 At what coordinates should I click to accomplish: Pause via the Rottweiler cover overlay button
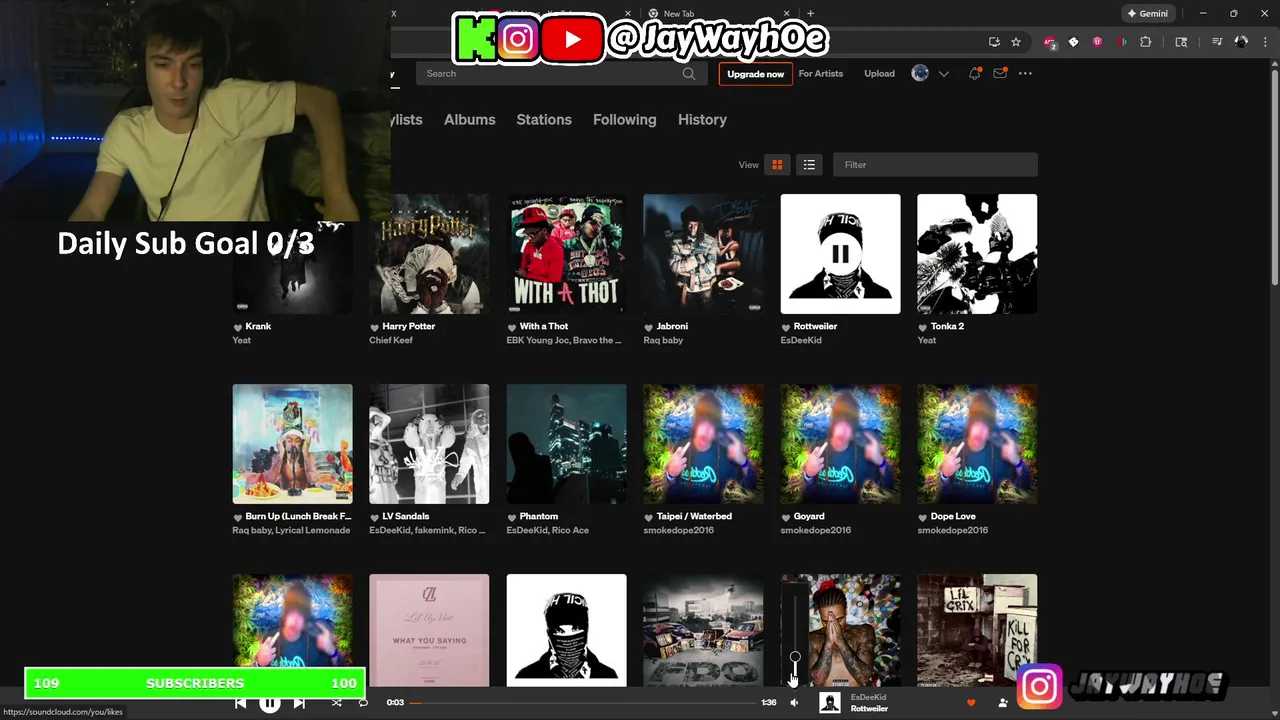840,254
